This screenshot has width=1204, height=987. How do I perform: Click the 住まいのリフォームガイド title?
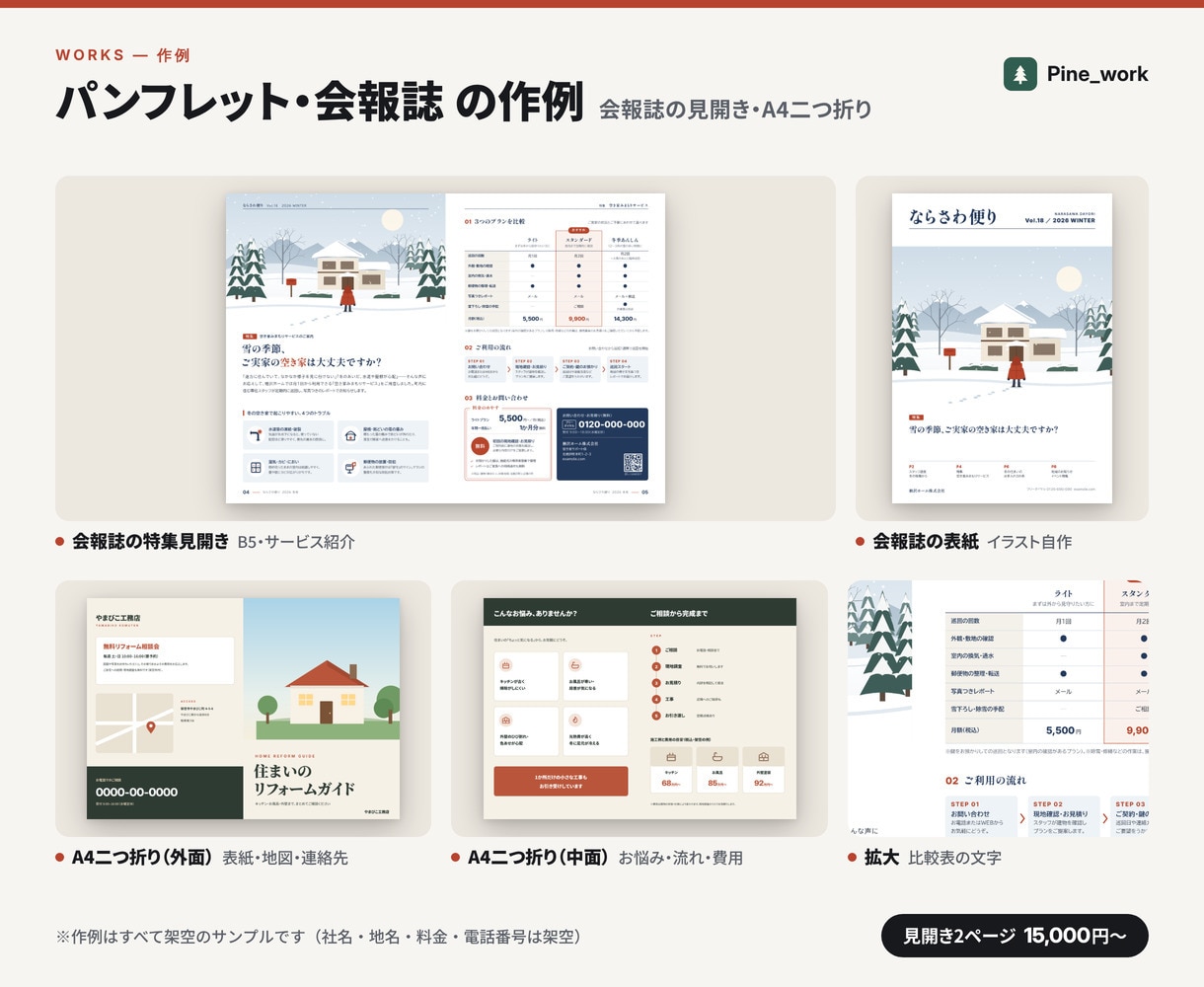coord(304,779)
